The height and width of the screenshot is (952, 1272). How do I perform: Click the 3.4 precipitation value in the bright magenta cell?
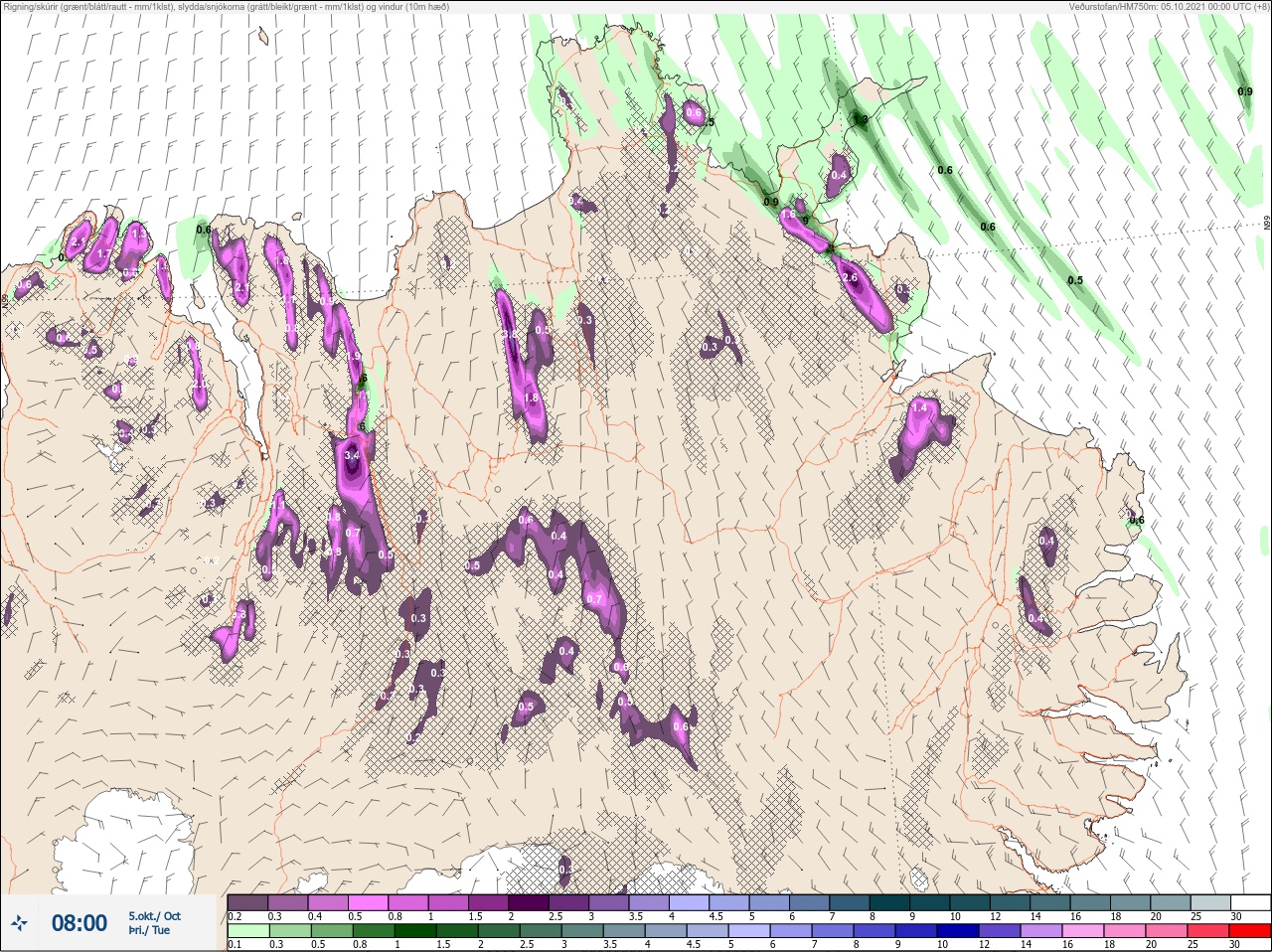pyautogui.click(x=351, y=455)
